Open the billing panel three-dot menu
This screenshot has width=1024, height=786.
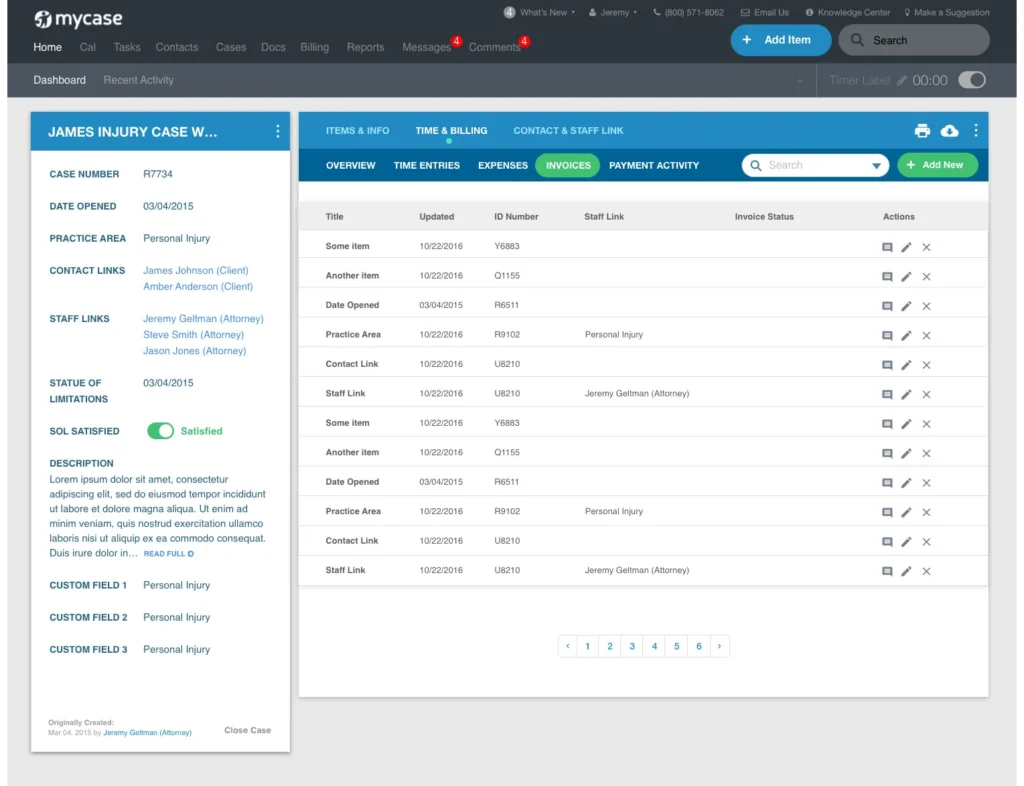pos(976,131)
